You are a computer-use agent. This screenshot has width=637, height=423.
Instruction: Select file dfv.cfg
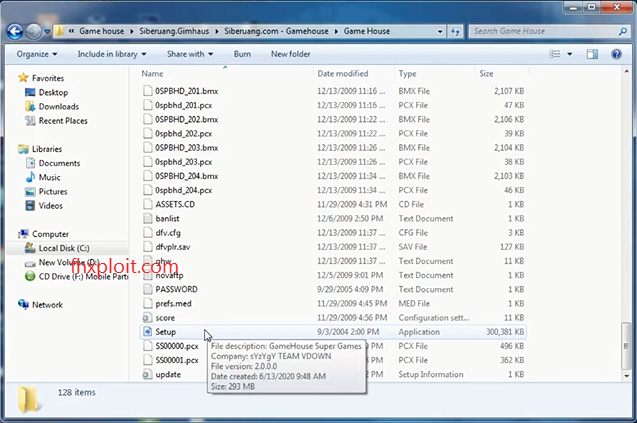[x=168, y=232]
